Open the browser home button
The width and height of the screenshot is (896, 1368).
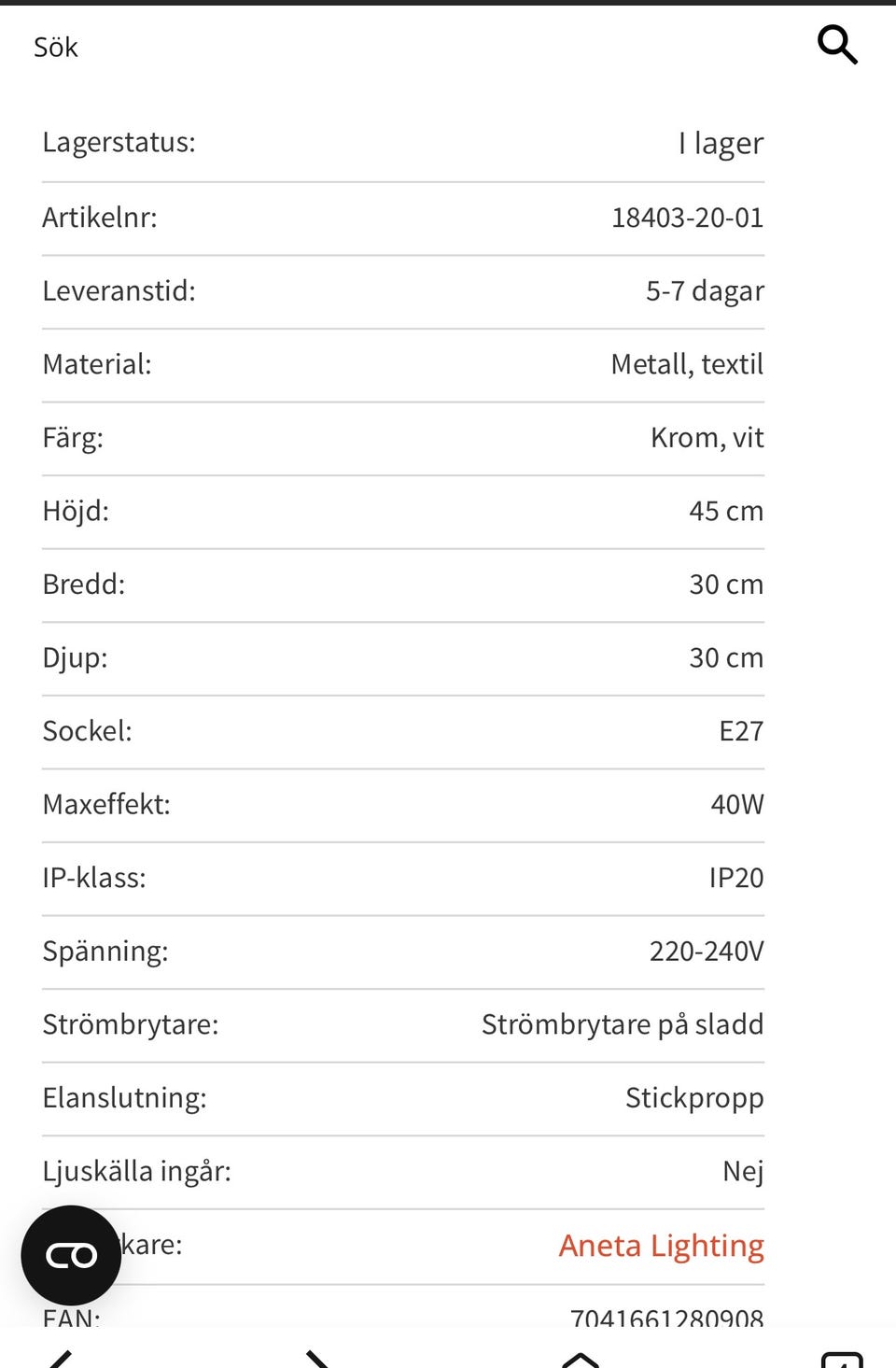click(580, 1359)
